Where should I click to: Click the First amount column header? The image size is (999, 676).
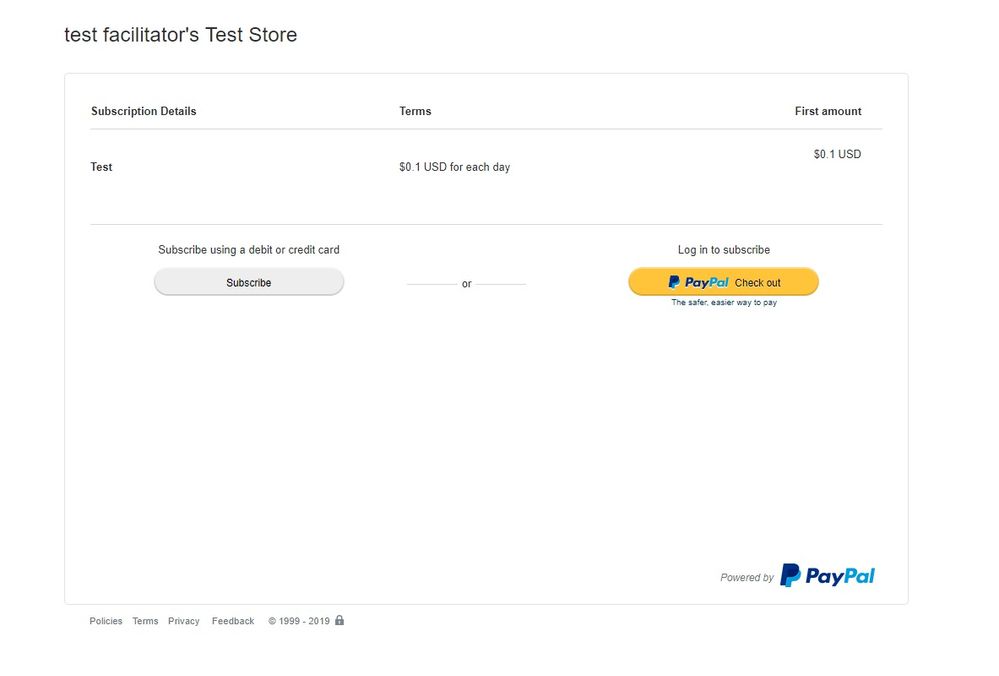point(828,111)
